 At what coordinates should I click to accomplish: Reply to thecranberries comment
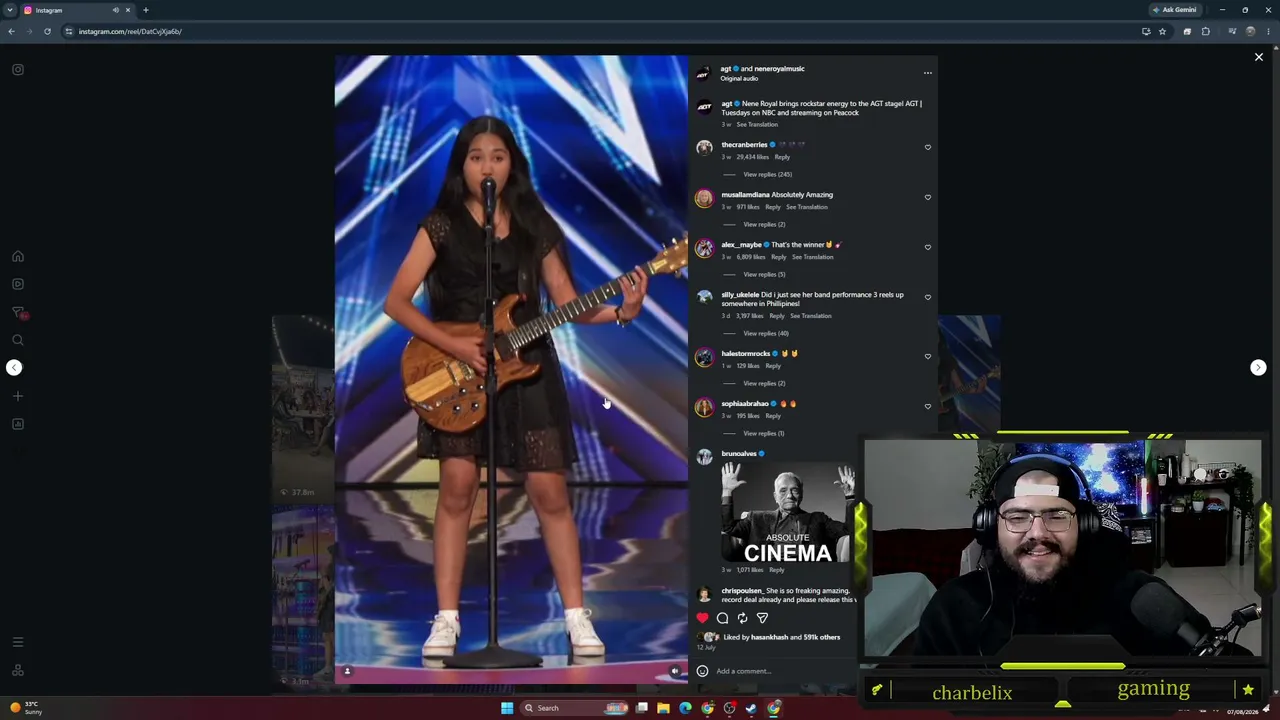pos(782,157)
